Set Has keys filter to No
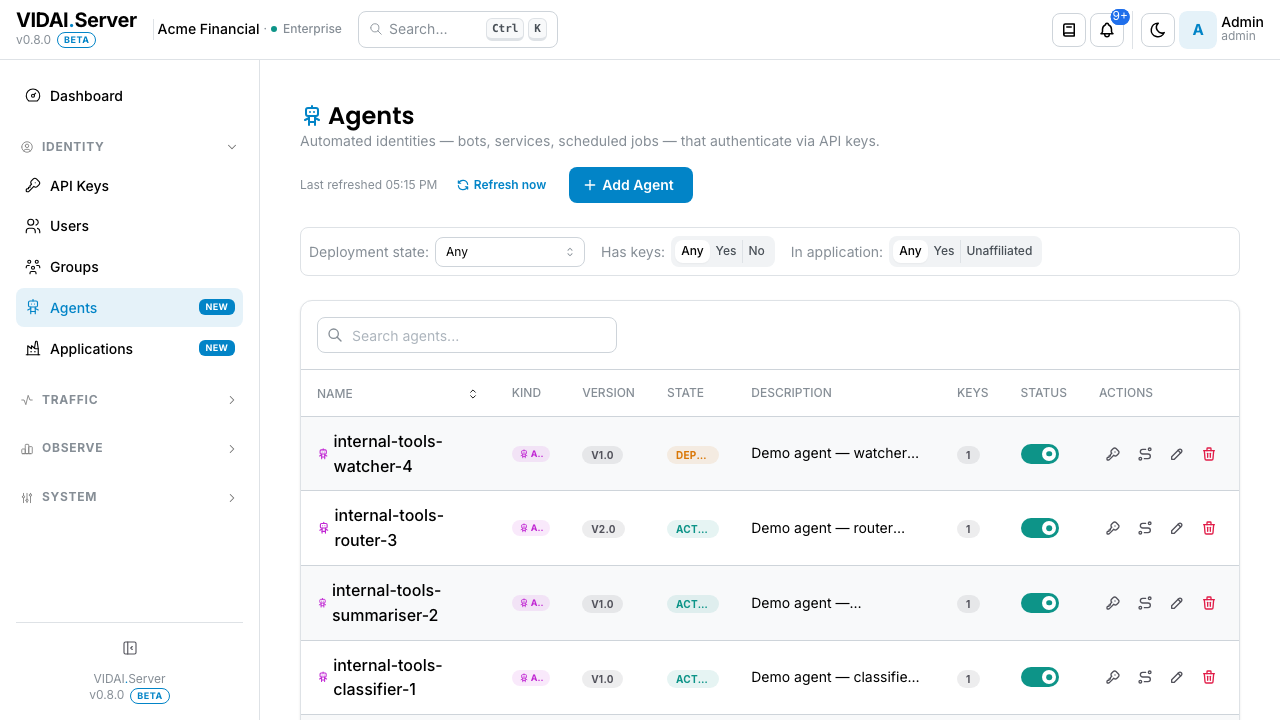This screenshot has height=720, width=1280. [756, 251]
